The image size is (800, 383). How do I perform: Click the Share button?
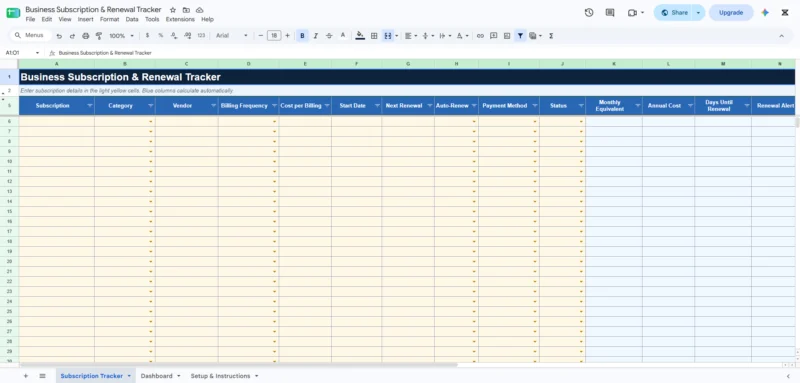click(x=673, y=13)
